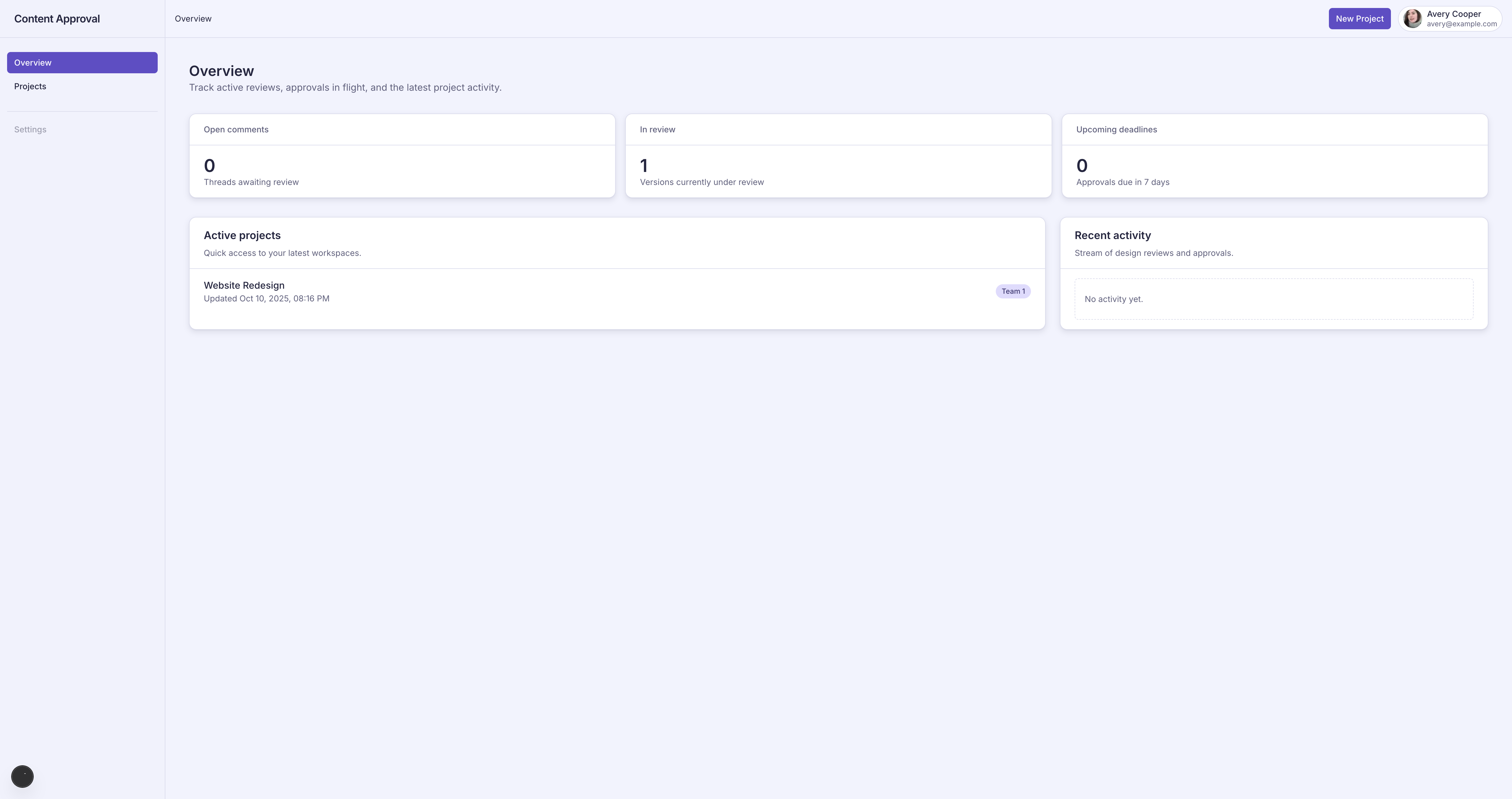The height and width of the screenshot is (799, 1512).
Task: Click the Content Approval app title
Action: point(57,19)
